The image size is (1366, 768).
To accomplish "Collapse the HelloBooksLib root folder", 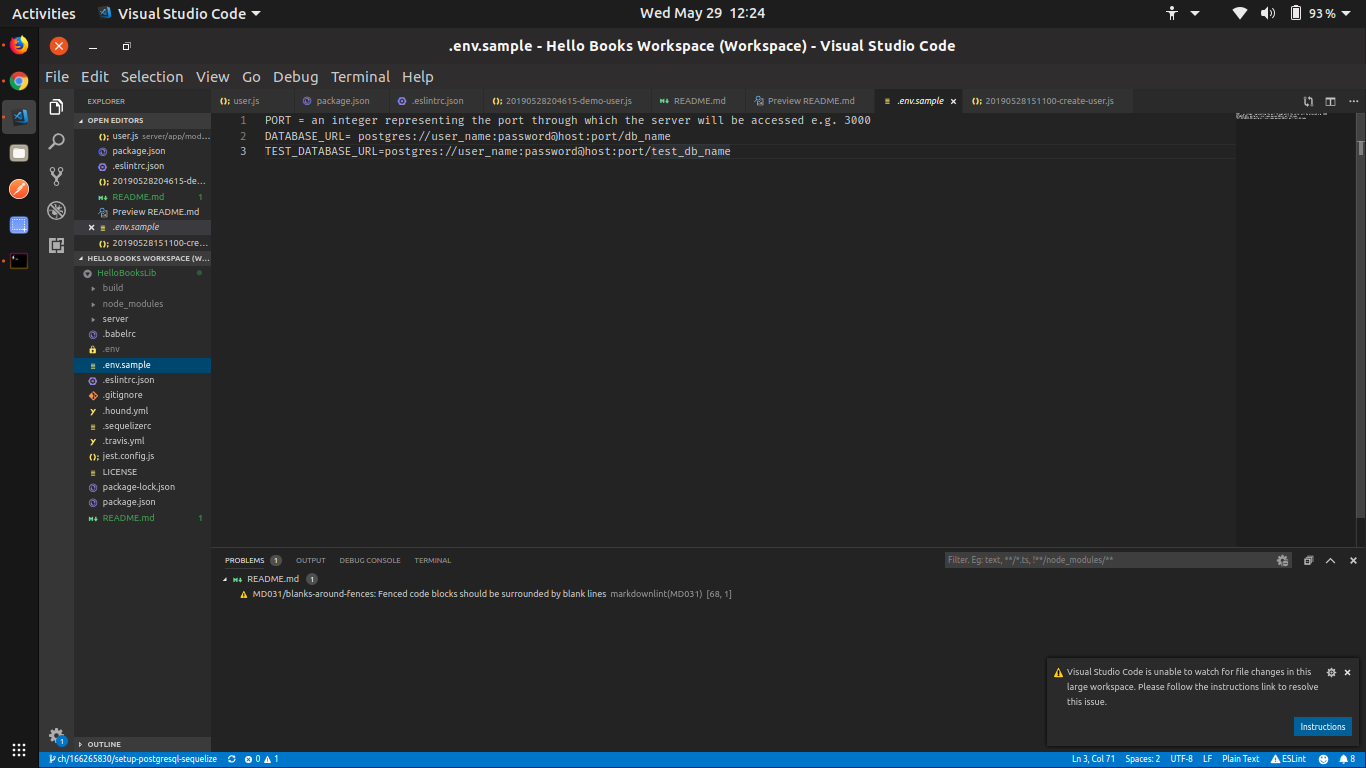I will click(x=142, y=273).
